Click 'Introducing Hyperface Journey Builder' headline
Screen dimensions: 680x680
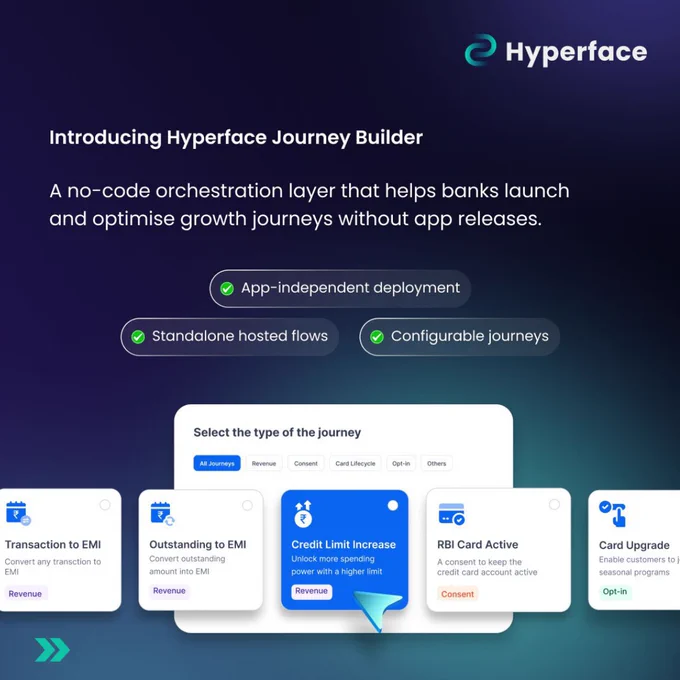[x=236, y=138]
